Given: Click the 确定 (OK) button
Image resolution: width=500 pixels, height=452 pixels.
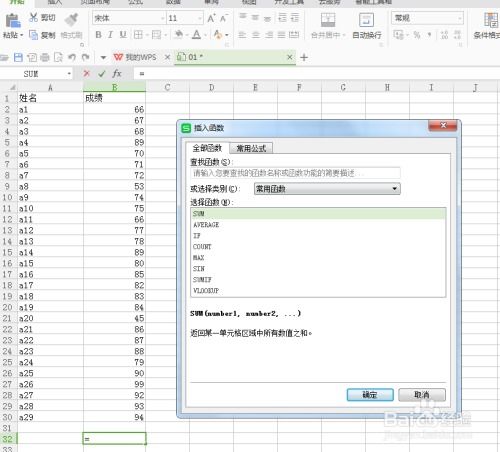Looking at the screenshot, I should [370, 395].
